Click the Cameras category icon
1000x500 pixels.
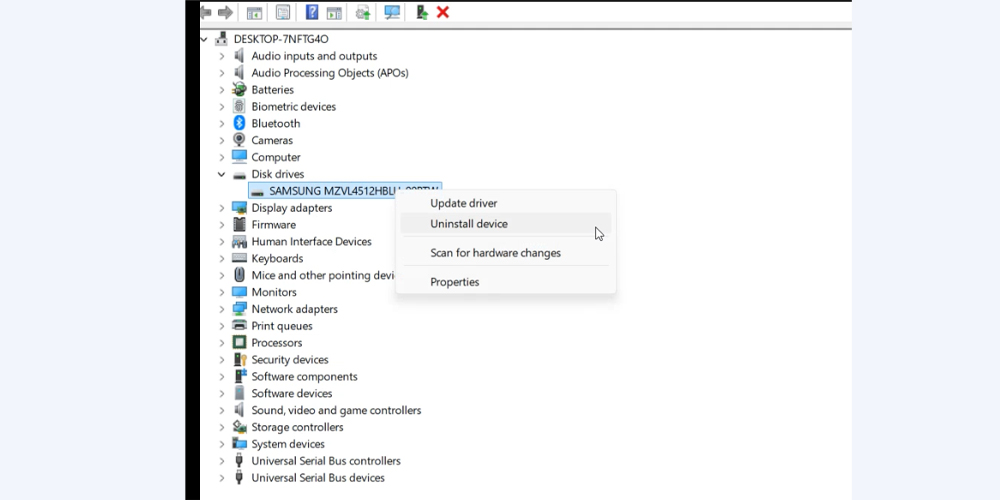pyautogui.click(x=239, y=141)
